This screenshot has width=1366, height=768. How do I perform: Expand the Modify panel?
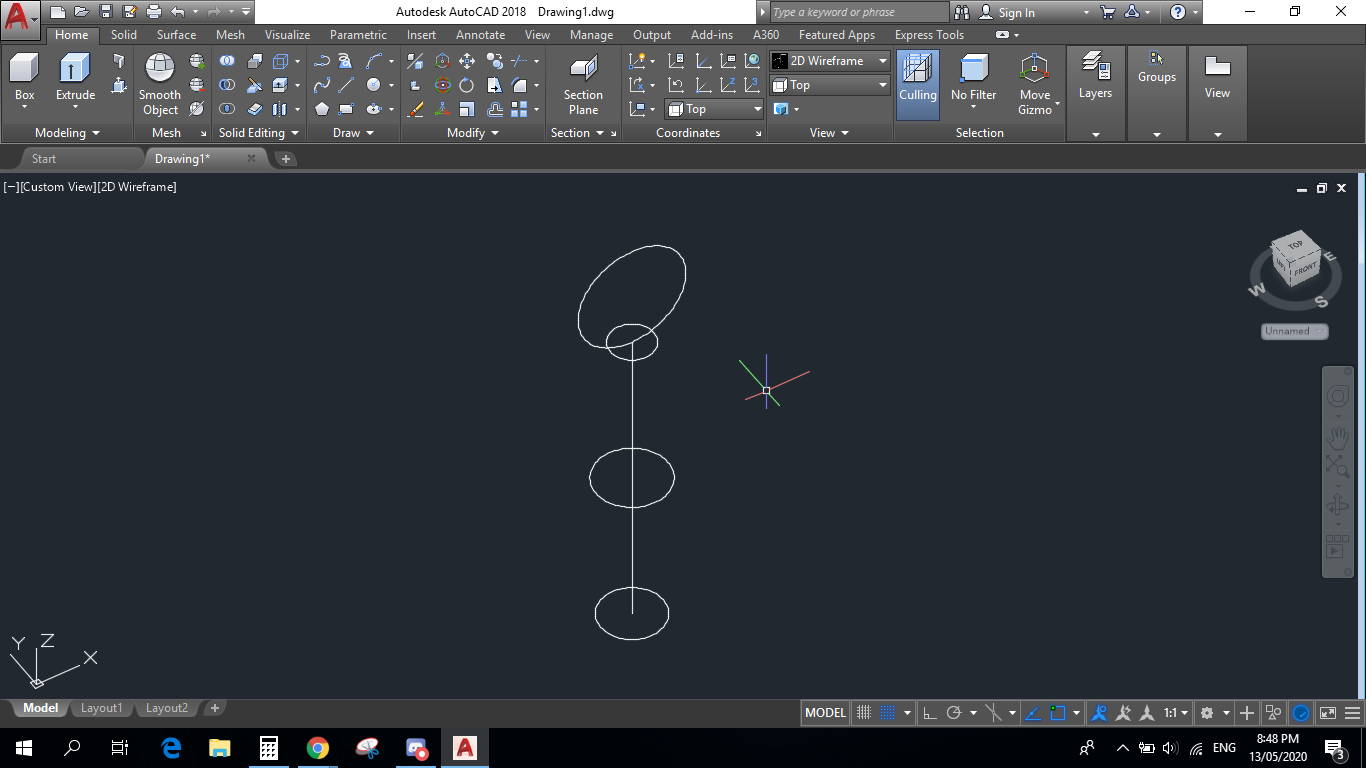[x=473, y=133]
